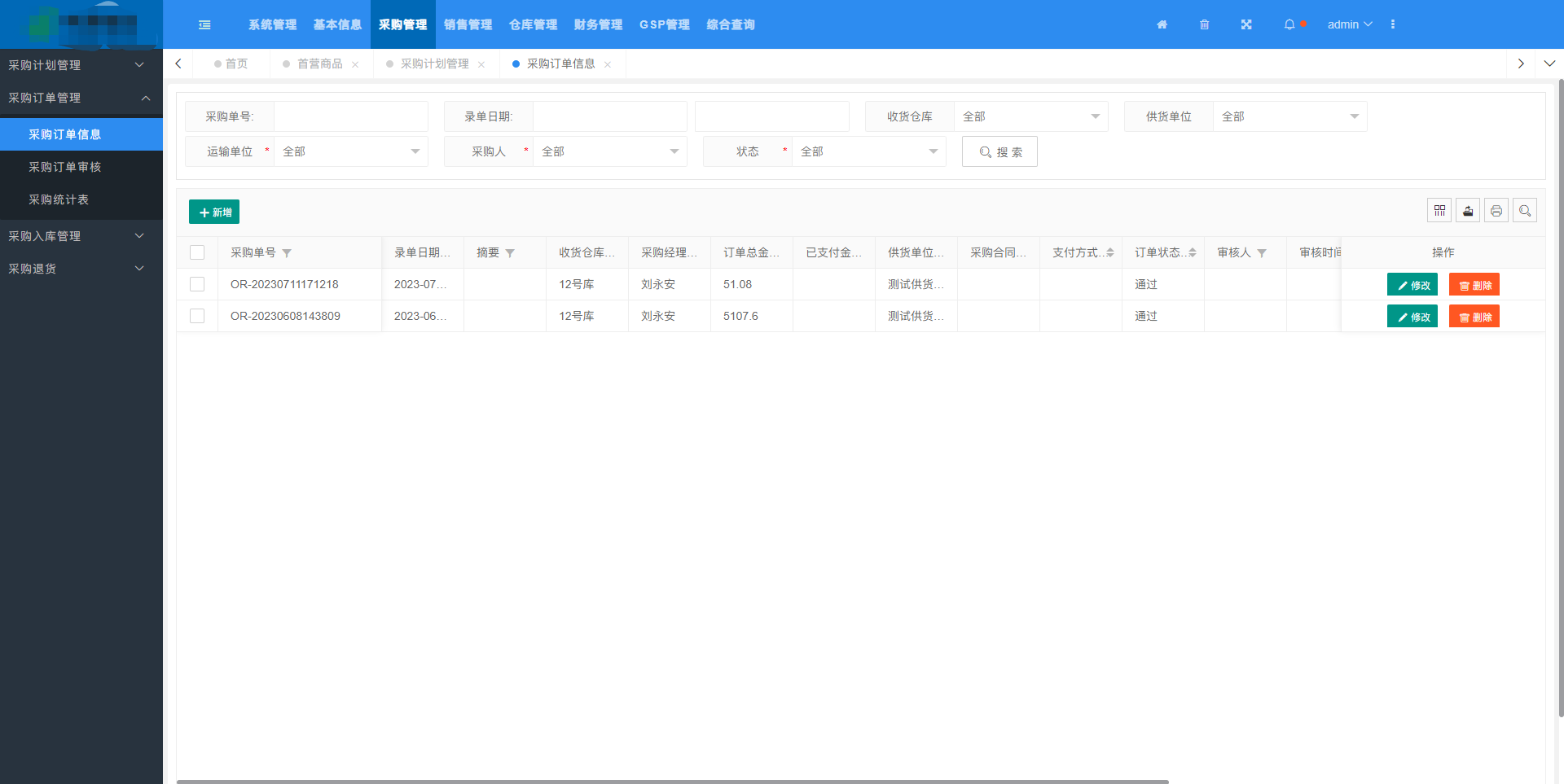Open the 供货单位 dropdown
The width and height of the screenshot is (1564, 784).
1289,116
